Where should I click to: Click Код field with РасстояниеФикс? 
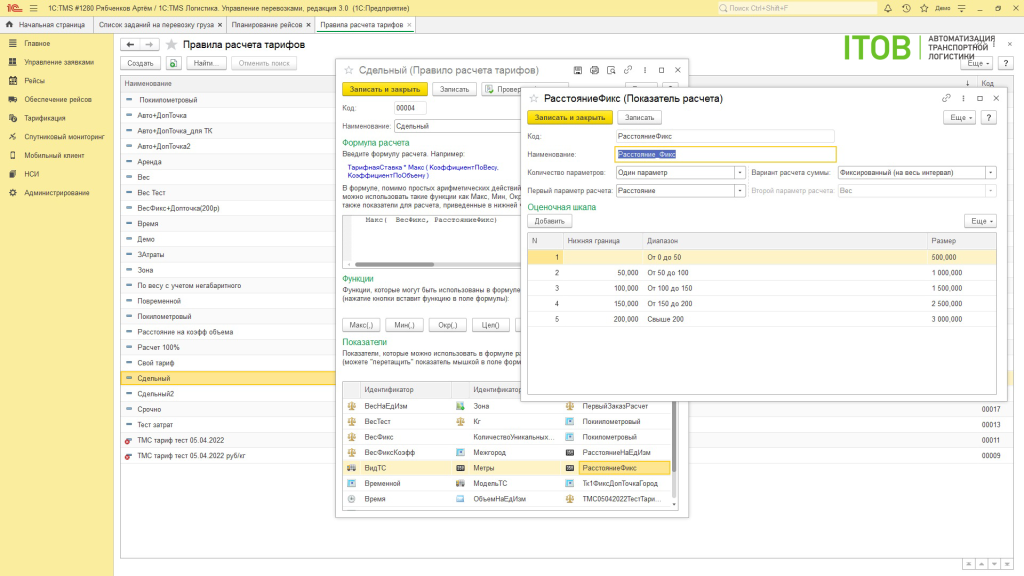click(725, 136)
